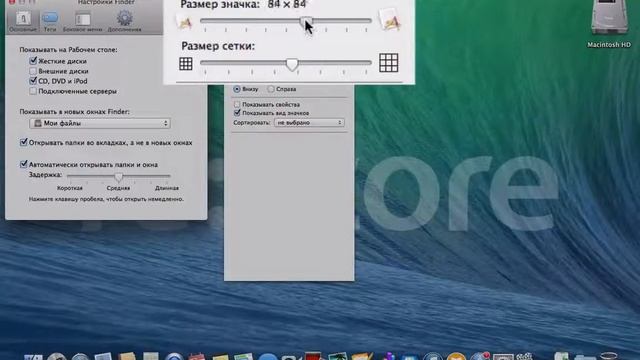Toggle the Показывать вид значков checkbox
The height and width of the screenshot is (360, 640).
click(x=237, y=113)
